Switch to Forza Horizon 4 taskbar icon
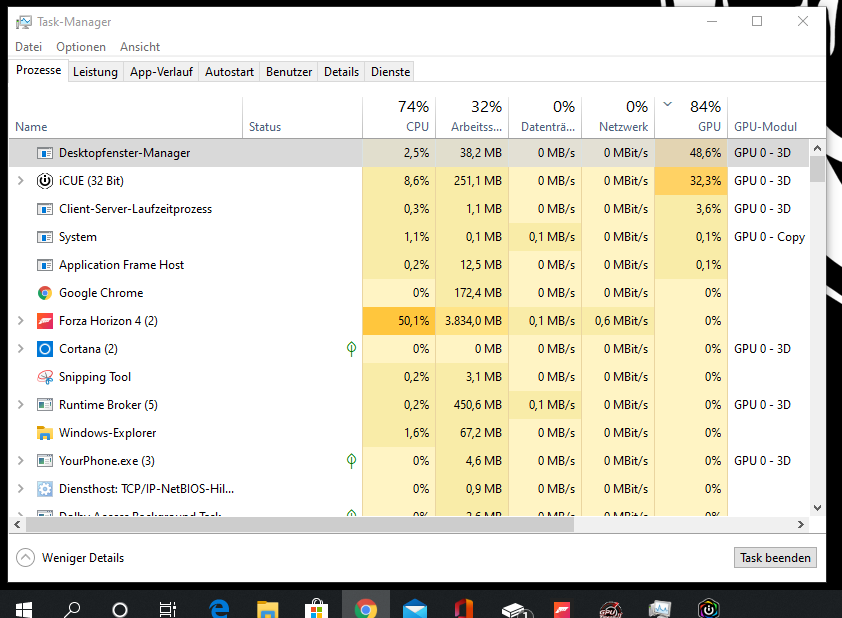 tap(562, 609)
